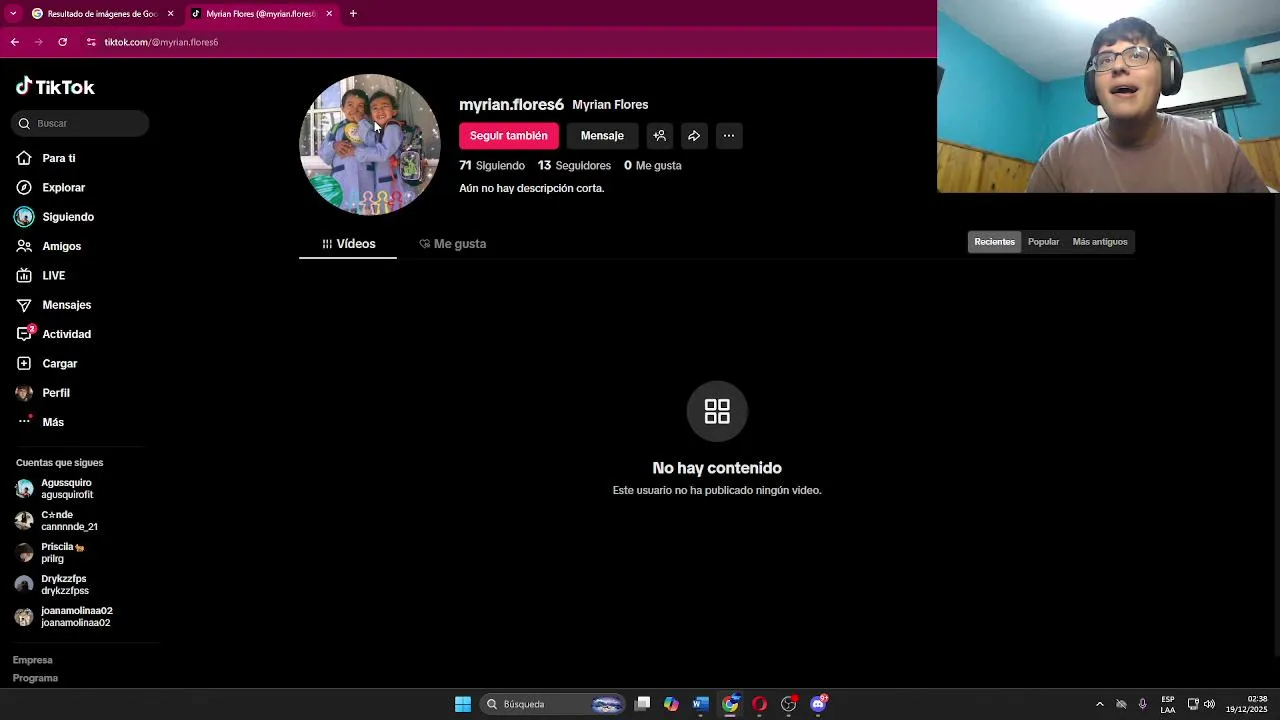Expand Empresa footer section

(x=32, y=660)
